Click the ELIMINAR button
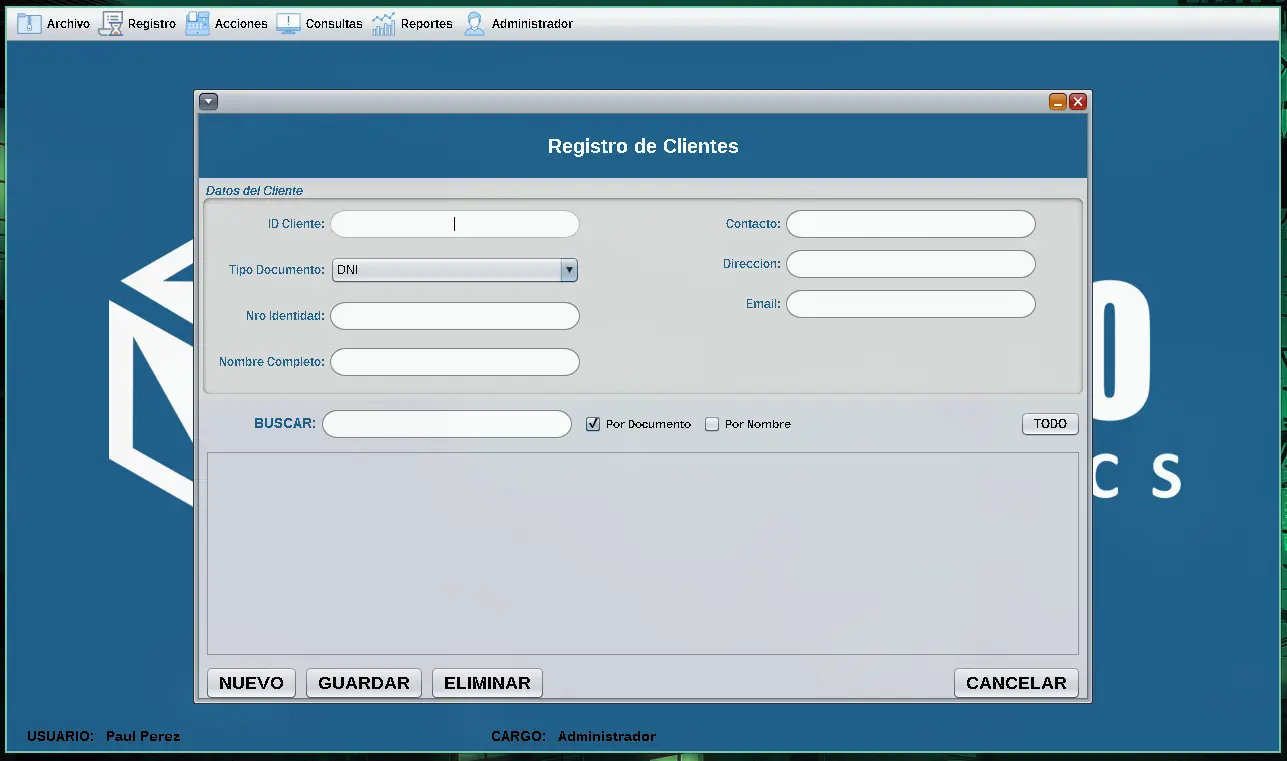Screen dimensions: 1287x761 [487, 683]
